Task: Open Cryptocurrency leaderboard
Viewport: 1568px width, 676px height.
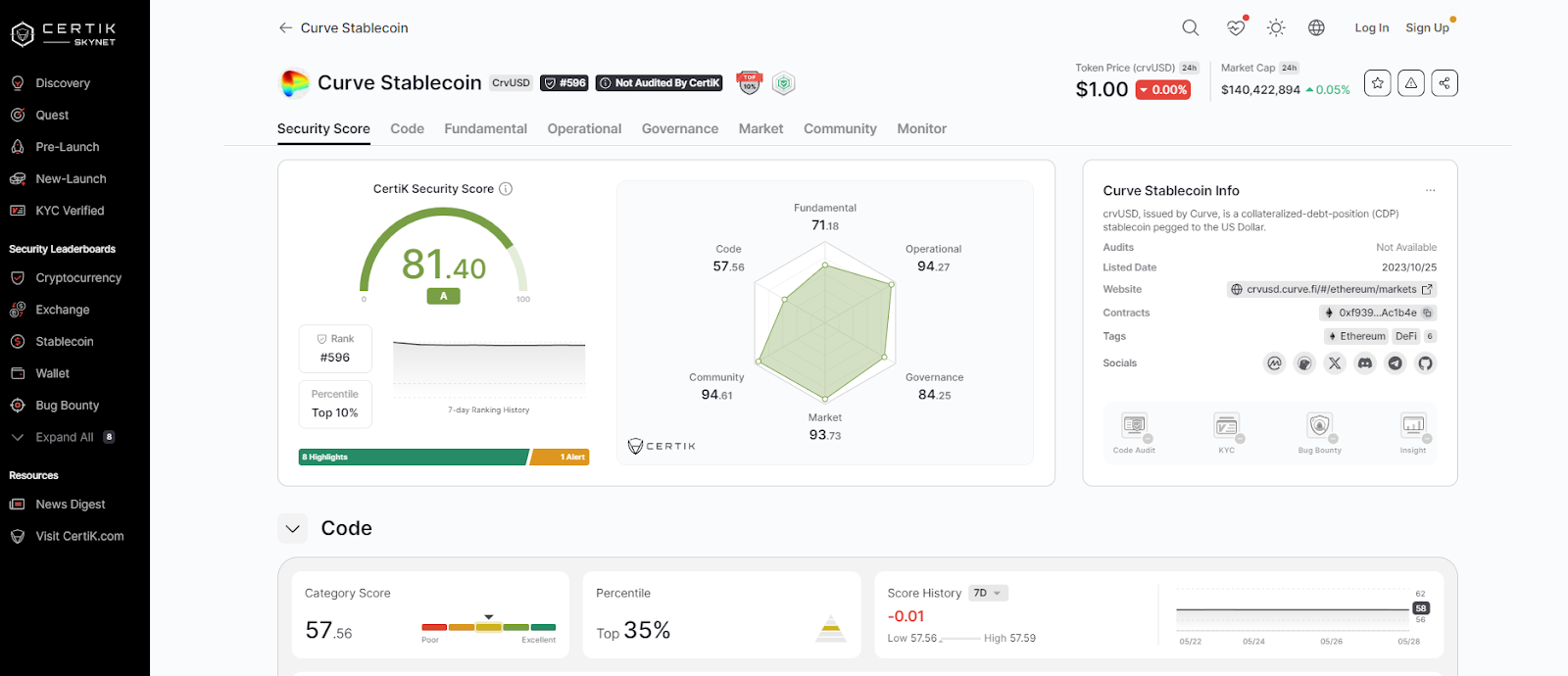Action: coord(77,277)
